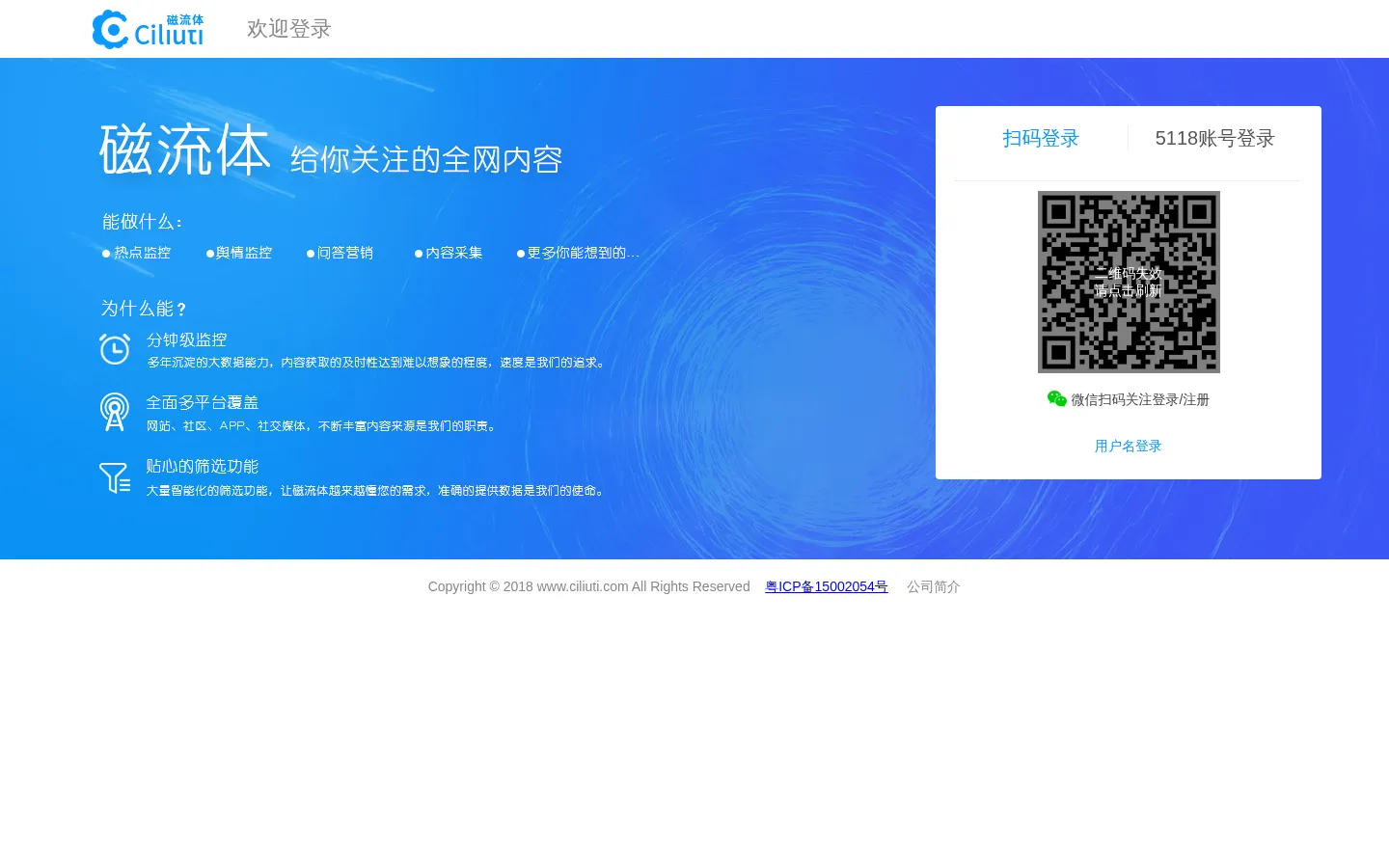This screenshot has height=868, width=1389.
Task: Click the 能做什么 label
Action: pyautogui.click(x=143, y=222)
